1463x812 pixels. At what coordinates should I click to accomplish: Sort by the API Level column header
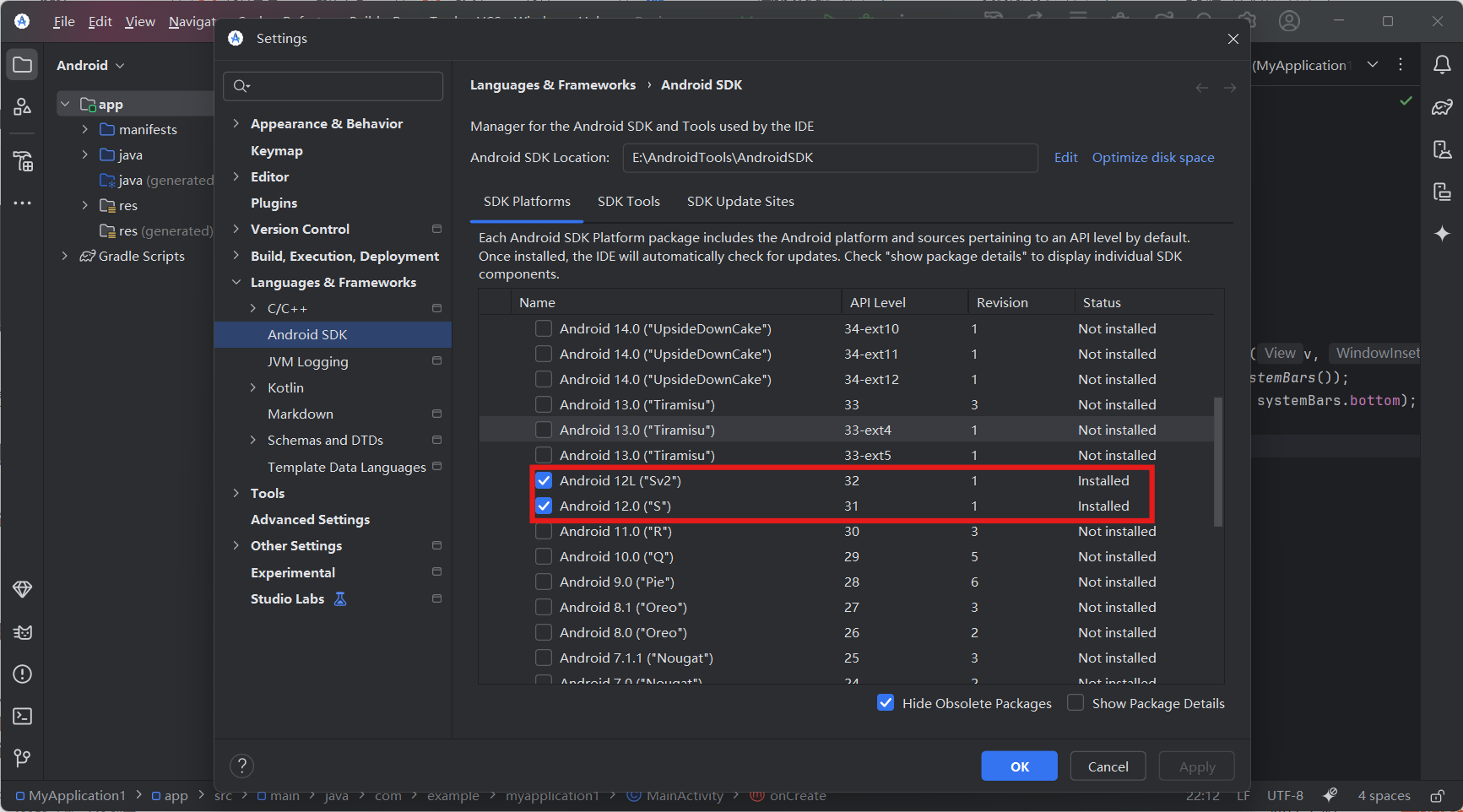[x=903, y=302]
